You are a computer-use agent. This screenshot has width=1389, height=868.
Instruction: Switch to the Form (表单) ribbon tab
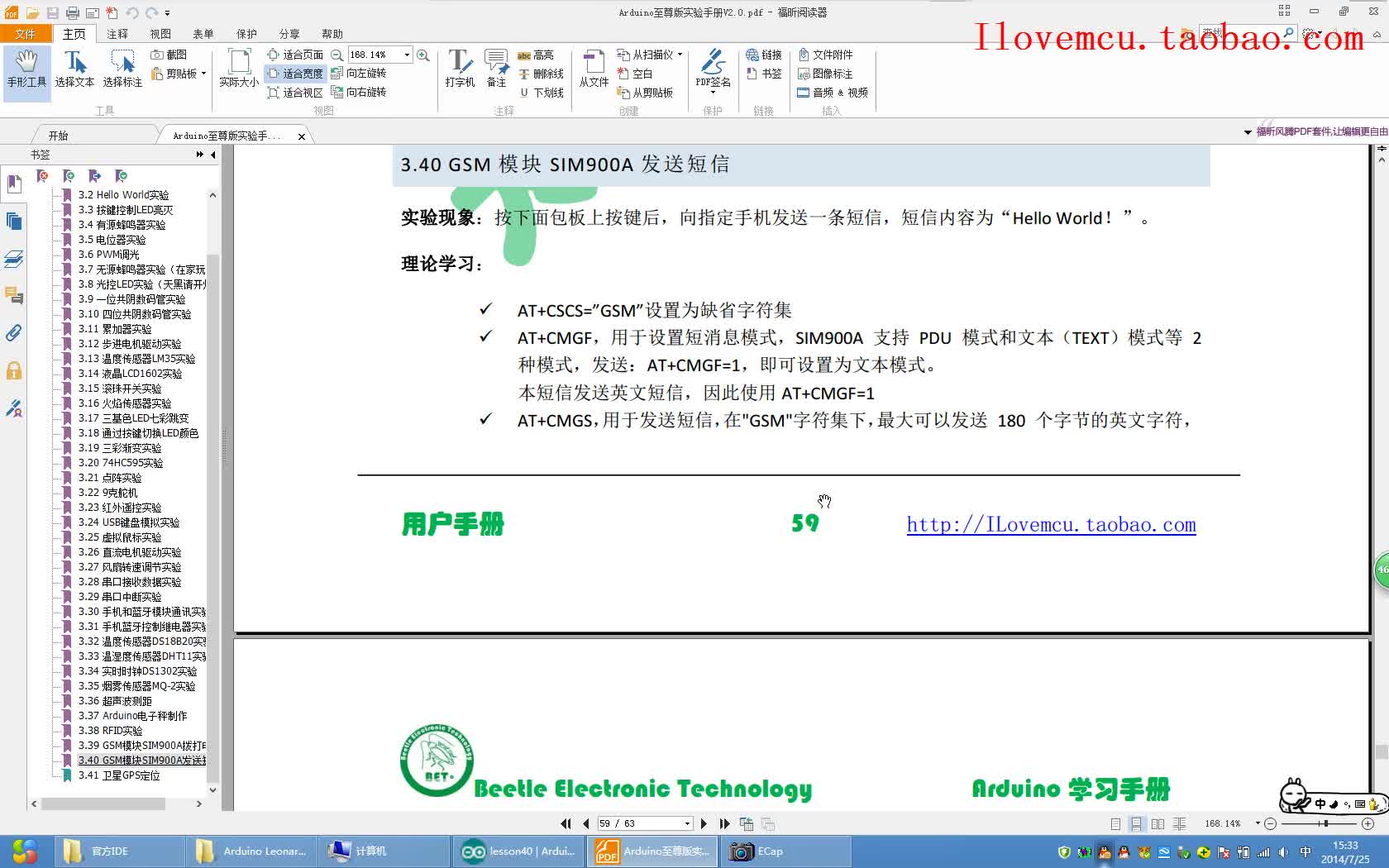click(203, 34)
